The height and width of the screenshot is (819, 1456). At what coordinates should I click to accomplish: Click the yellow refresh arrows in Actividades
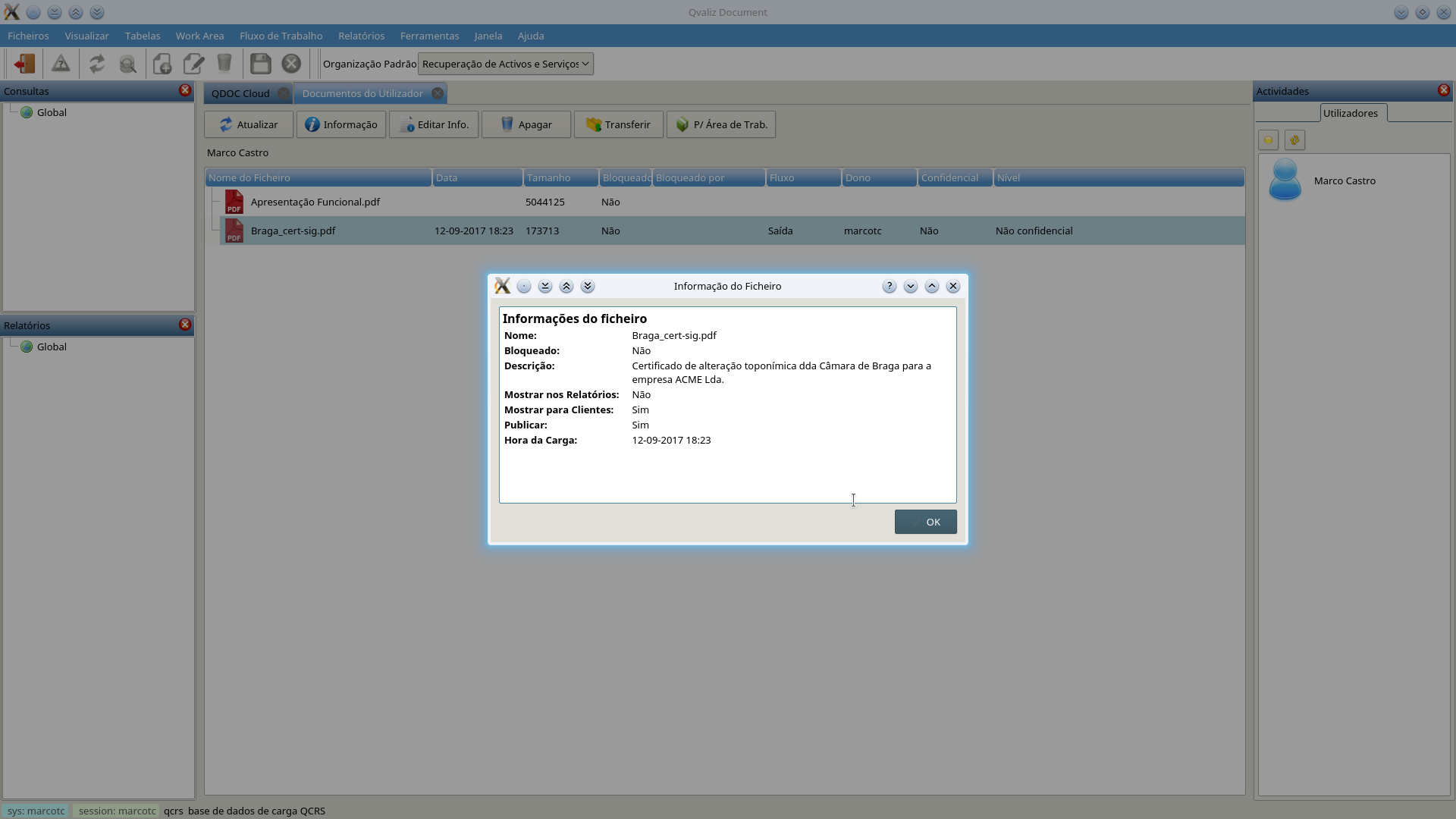tap(1294, 140)
